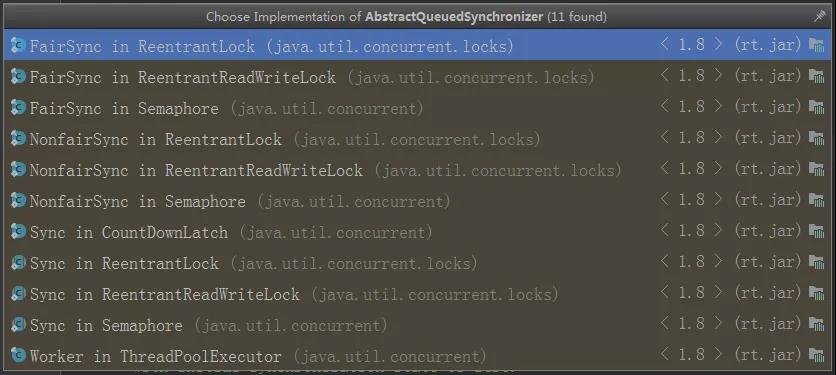The width and height of the screenshot is (836, 375).
Task: Click library icon on NonfairSync in ReentrantLock row
Action: pyautogui.click(x=816, y=138)
